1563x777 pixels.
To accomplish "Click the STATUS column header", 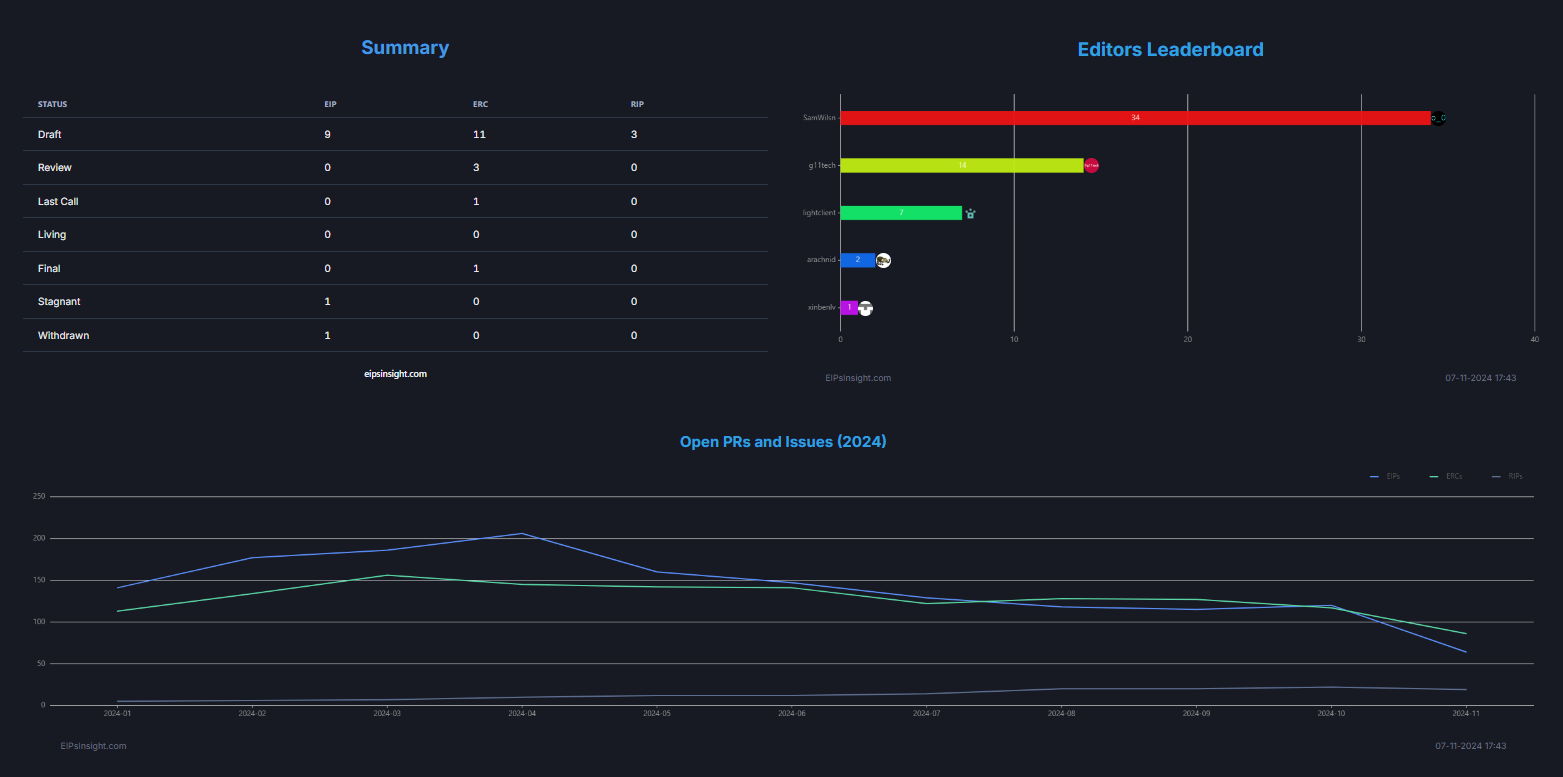I will (53, 104).
